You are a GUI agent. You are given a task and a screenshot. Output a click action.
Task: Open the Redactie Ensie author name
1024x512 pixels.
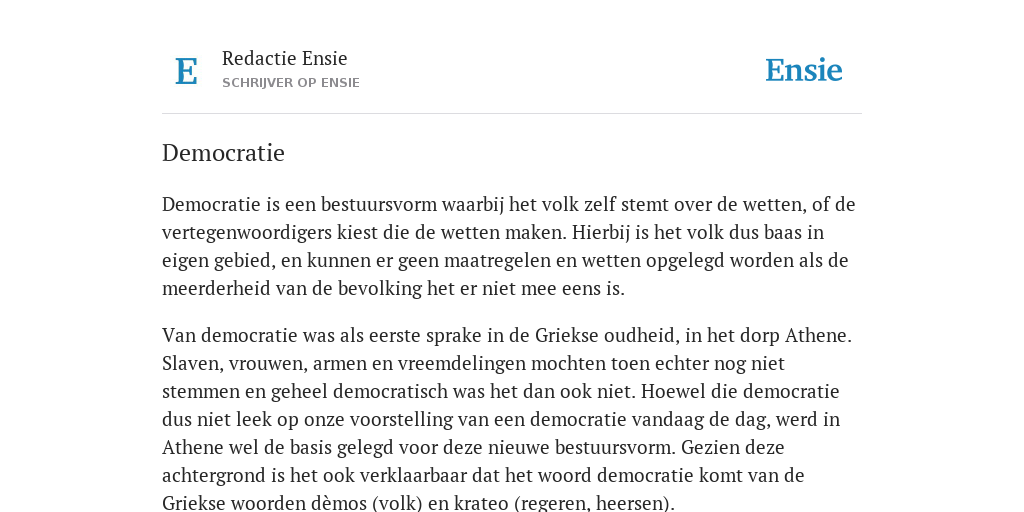tap(285, 58)
